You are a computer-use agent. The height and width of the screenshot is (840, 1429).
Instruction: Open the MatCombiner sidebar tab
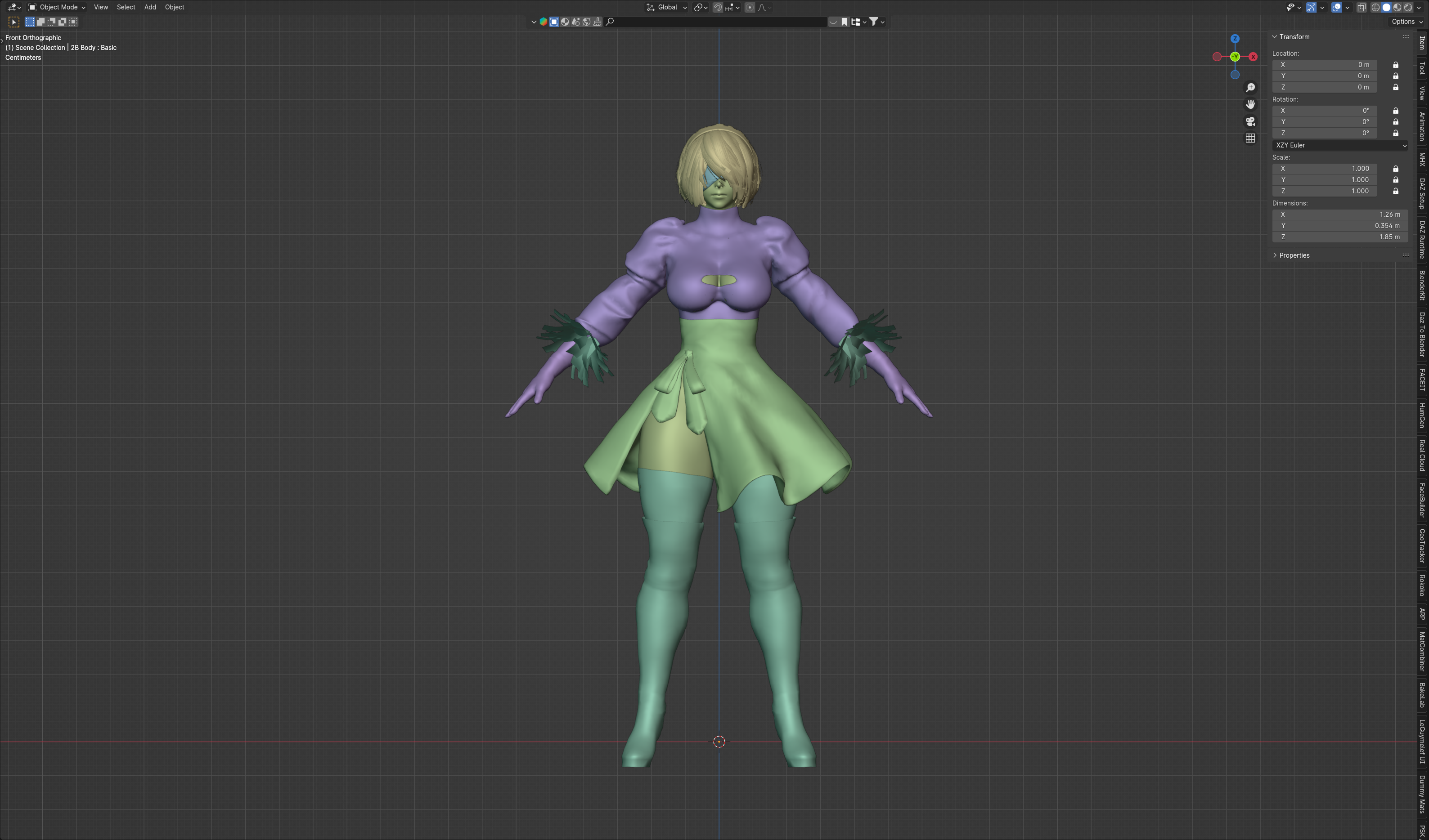point(1422,652)
